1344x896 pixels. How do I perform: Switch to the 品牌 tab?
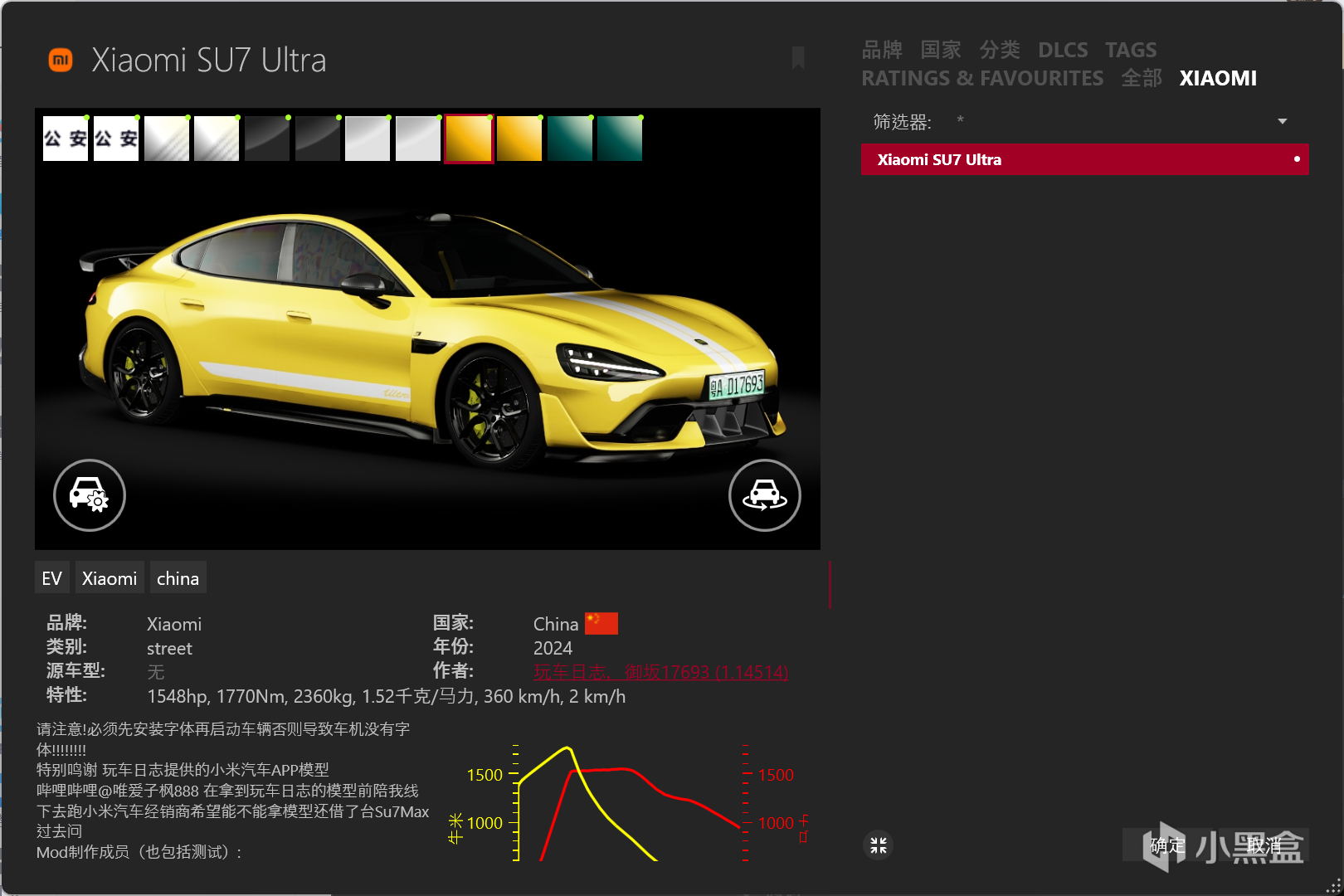tap(882, 50)
